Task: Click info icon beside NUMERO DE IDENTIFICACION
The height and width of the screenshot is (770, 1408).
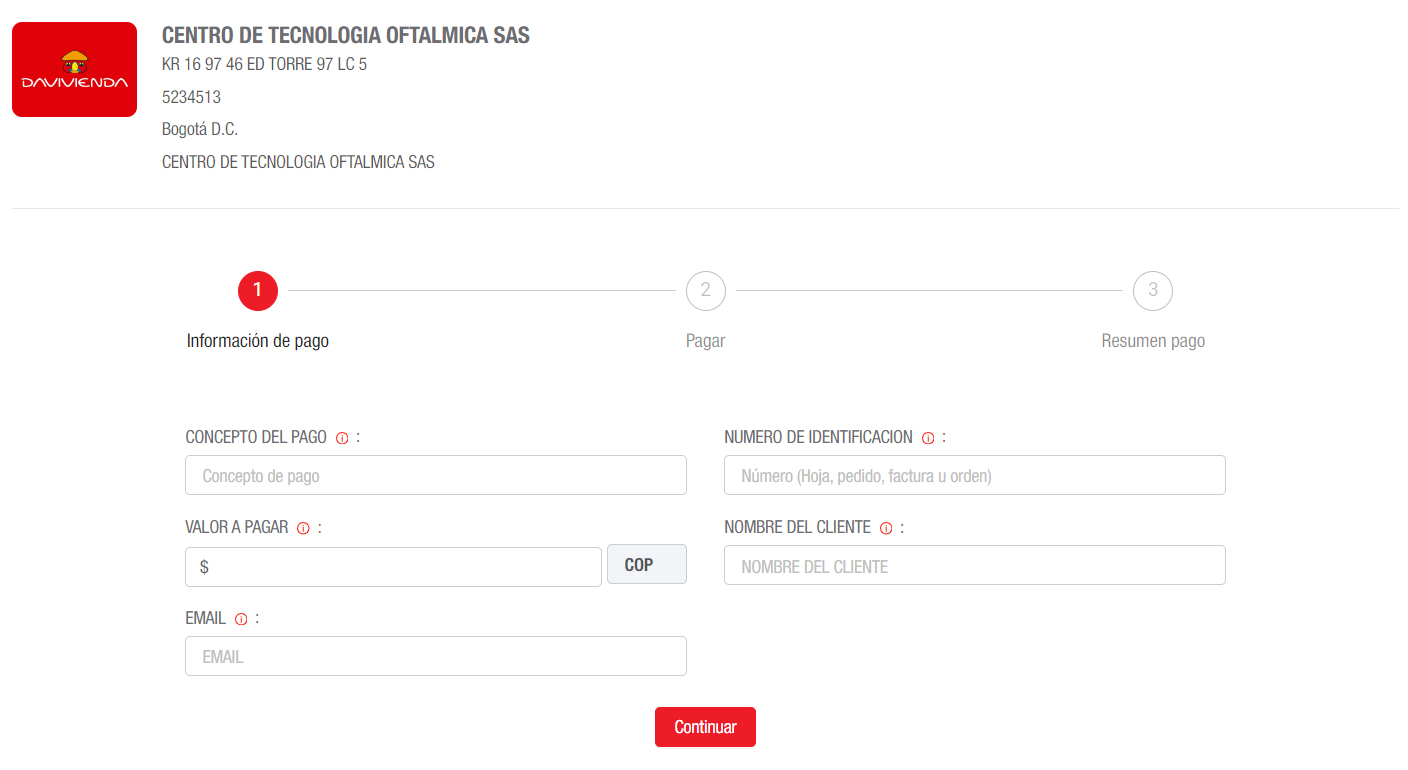Action: click(x=928, y=438)
